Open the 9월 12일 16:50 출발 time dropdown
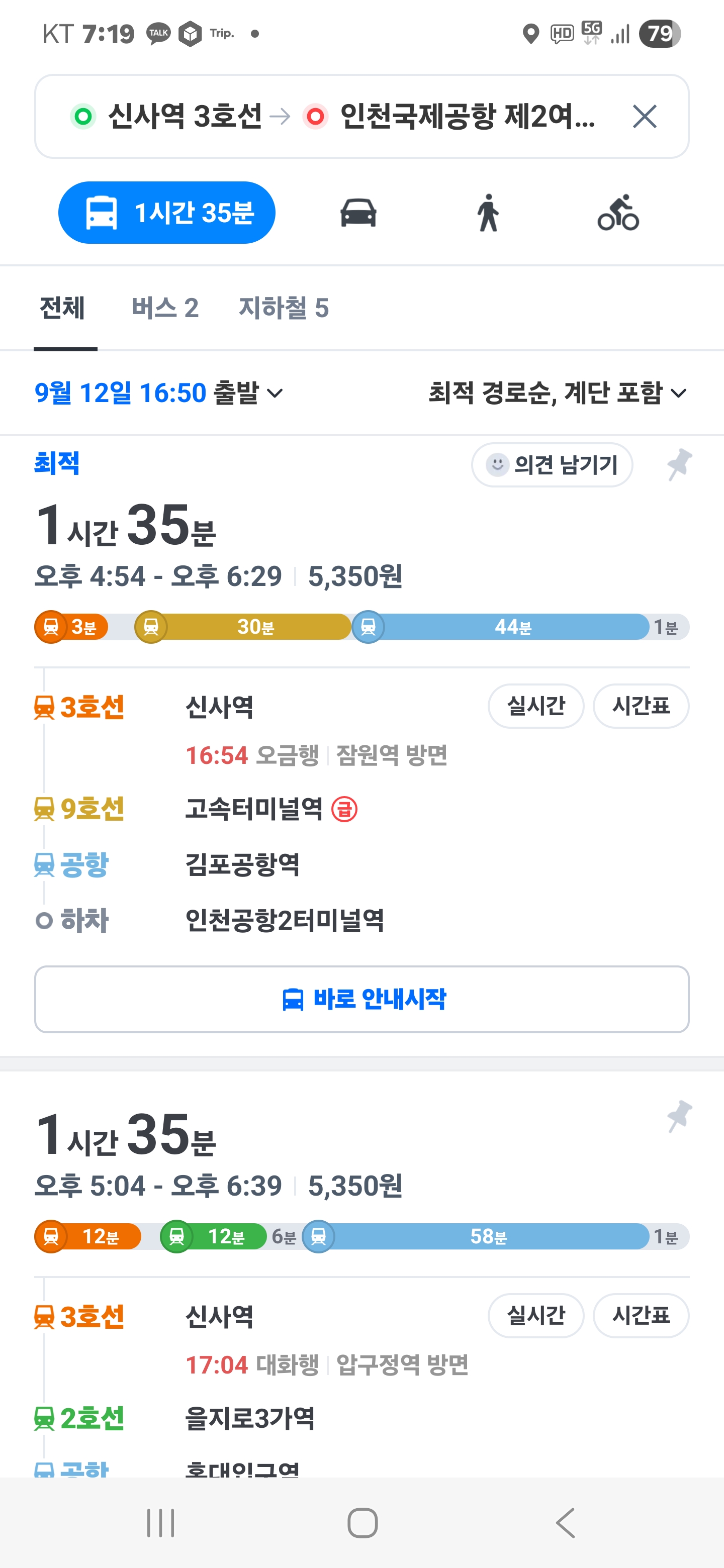This screenshot has height=1568, width=724. click(x=159, y=393)
